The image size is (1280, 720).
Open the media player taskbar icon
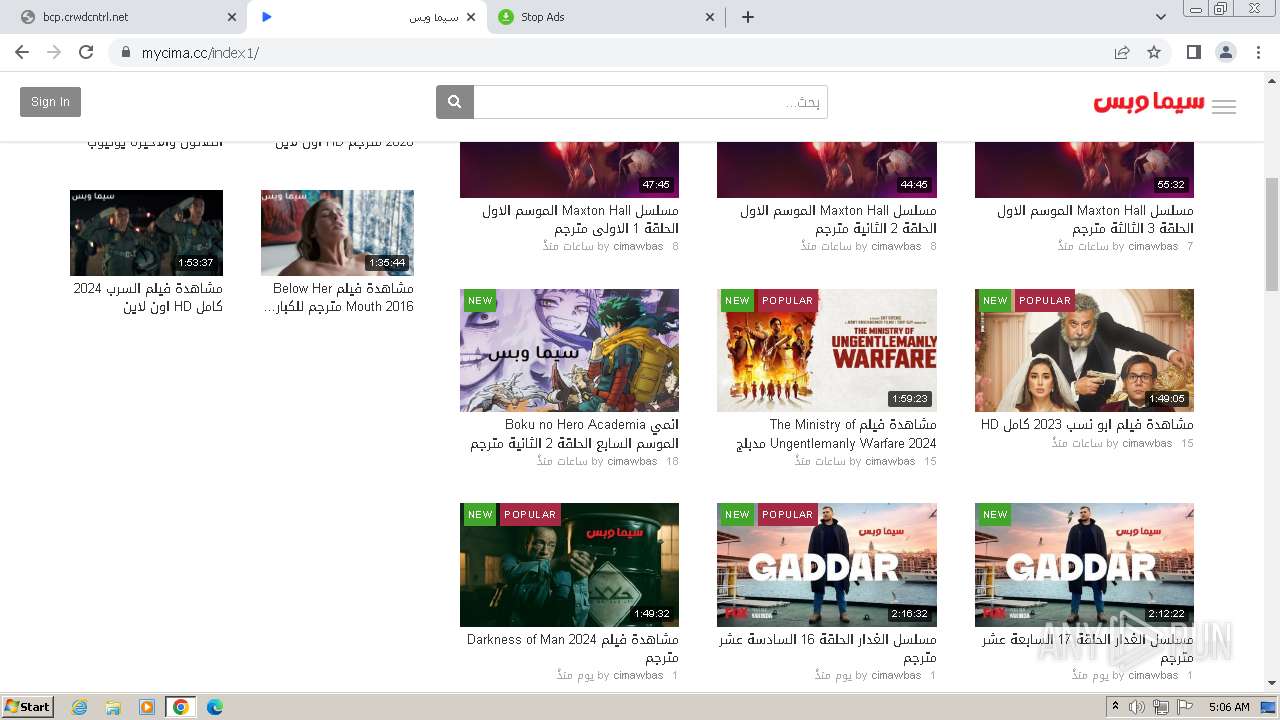147,707
